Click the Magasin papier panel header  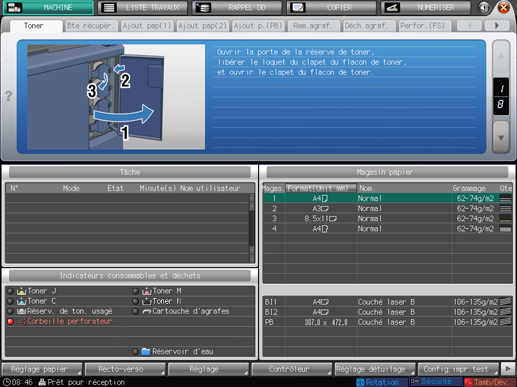click(387, 172)
